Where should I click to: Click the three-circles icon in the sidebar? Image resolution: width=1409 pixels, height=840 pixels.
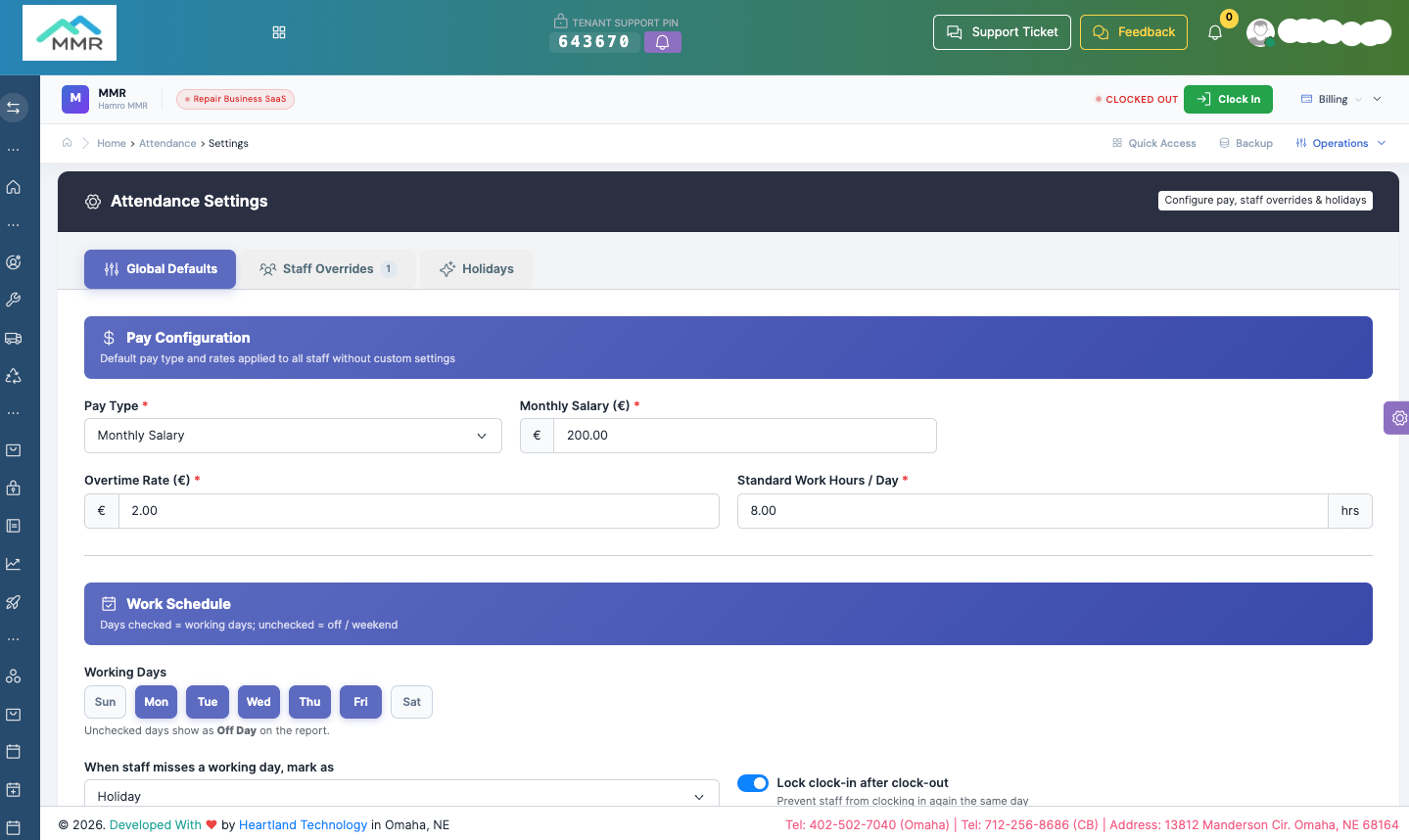click(14, 677)
